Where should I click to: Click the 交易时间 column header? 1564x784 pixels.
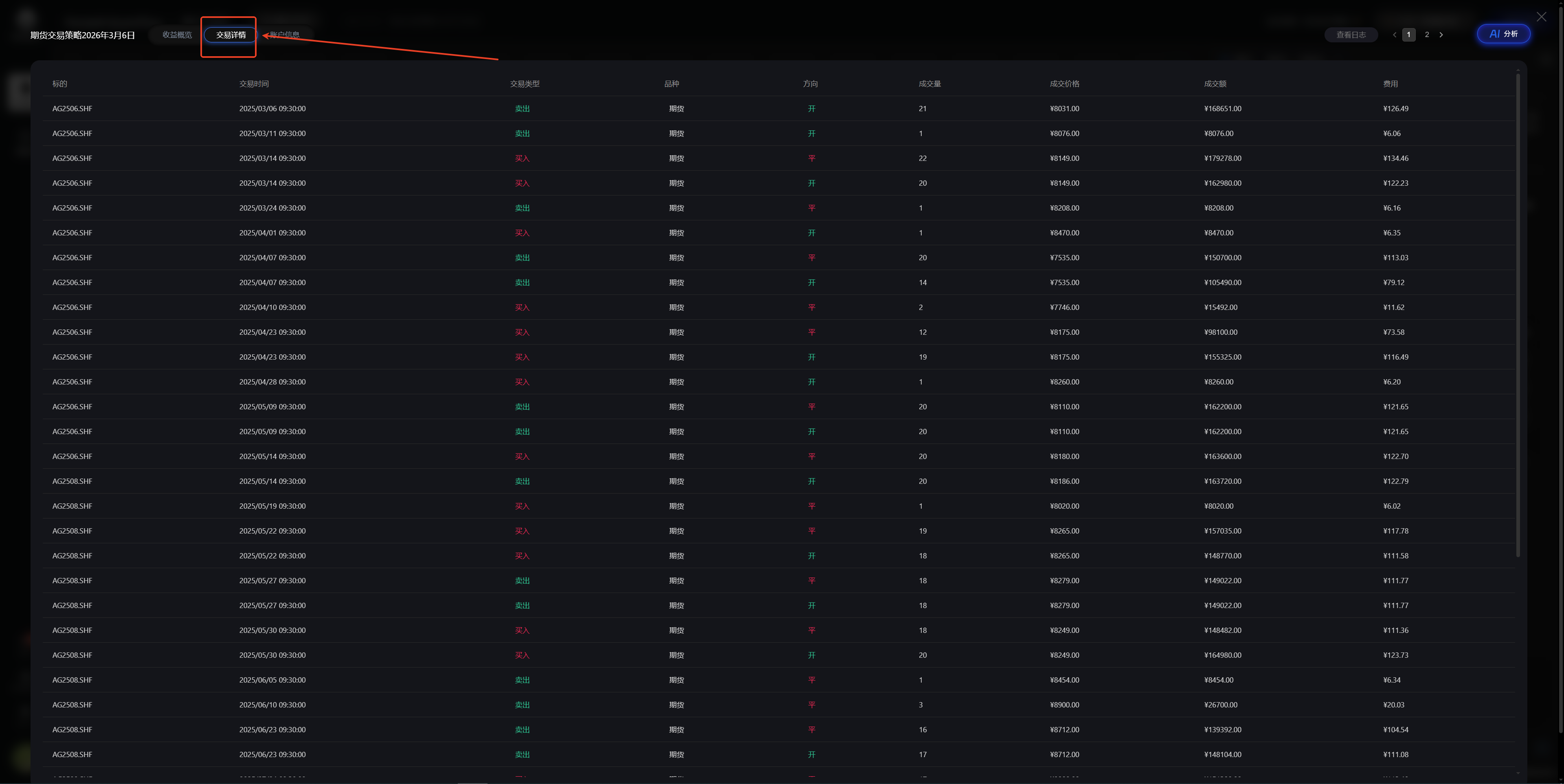(x=254, y=84)
